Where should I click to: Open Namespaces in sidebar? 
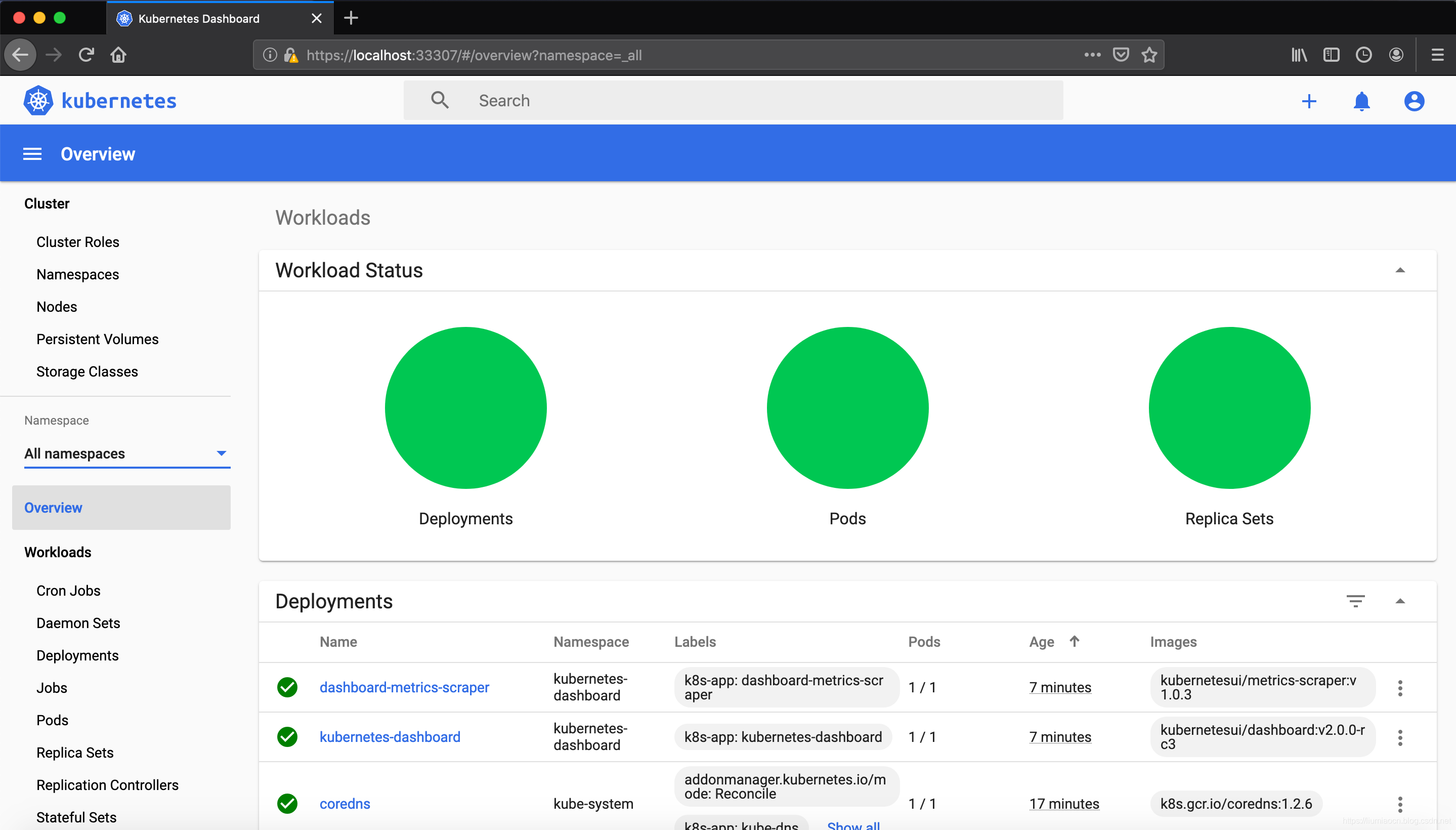click(77, 274)
